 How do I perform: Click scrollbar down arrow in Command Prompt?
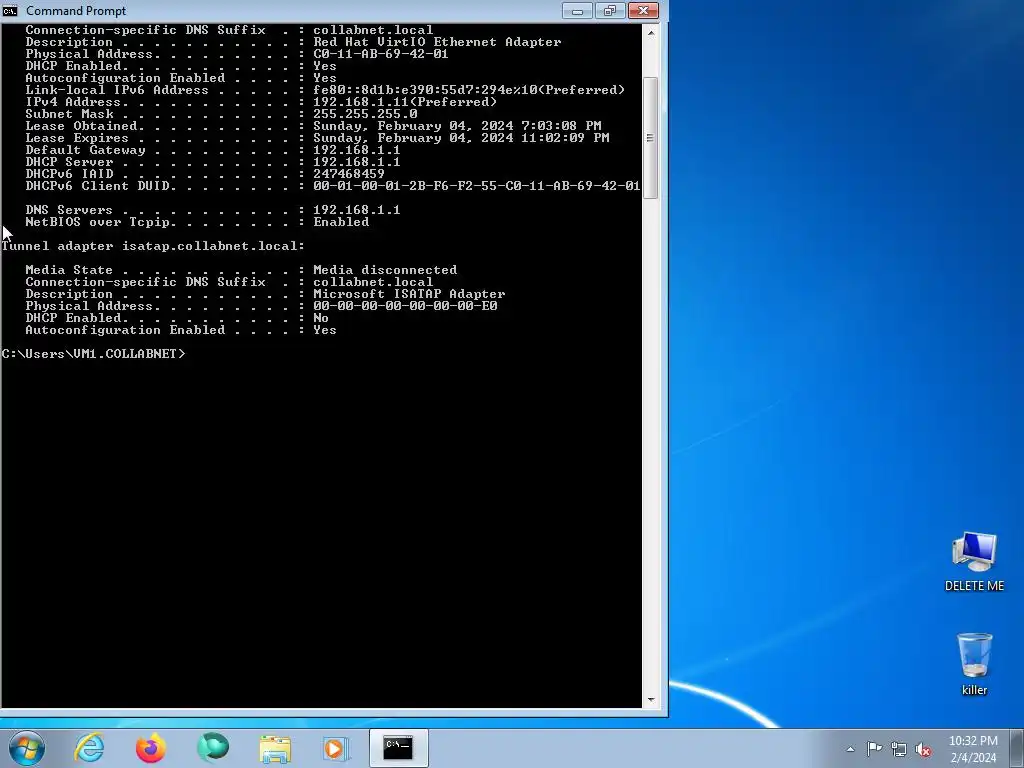(x=650, y=699)
